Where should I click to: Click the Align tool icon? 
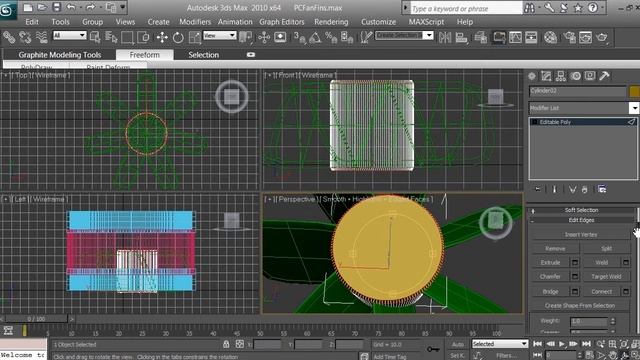(461, 38)
